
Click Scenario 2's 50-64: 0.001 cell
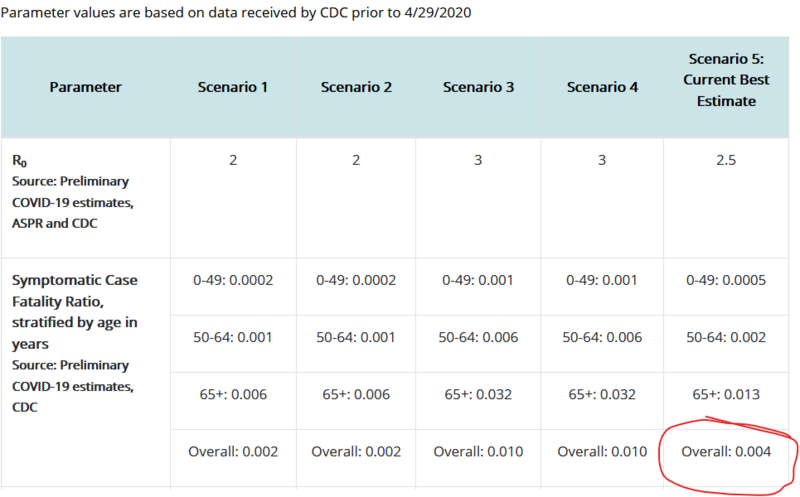[x=355, y=337]
